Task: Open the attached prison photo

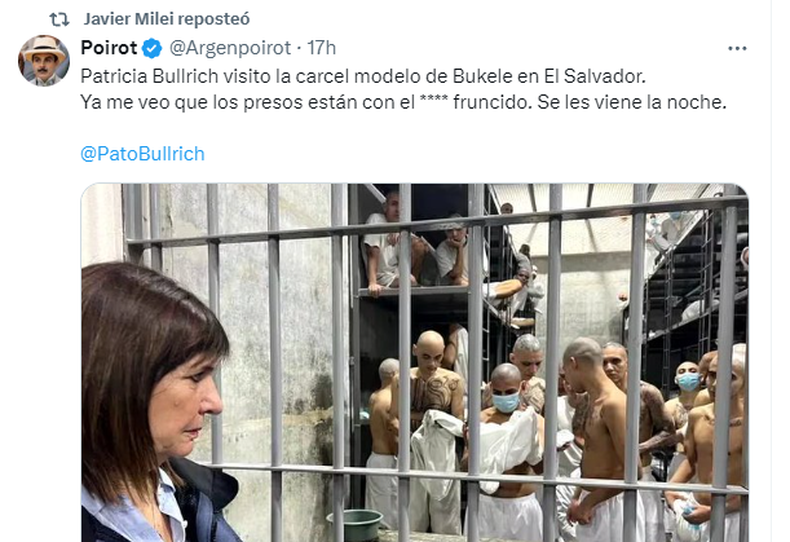Action: 415,363
